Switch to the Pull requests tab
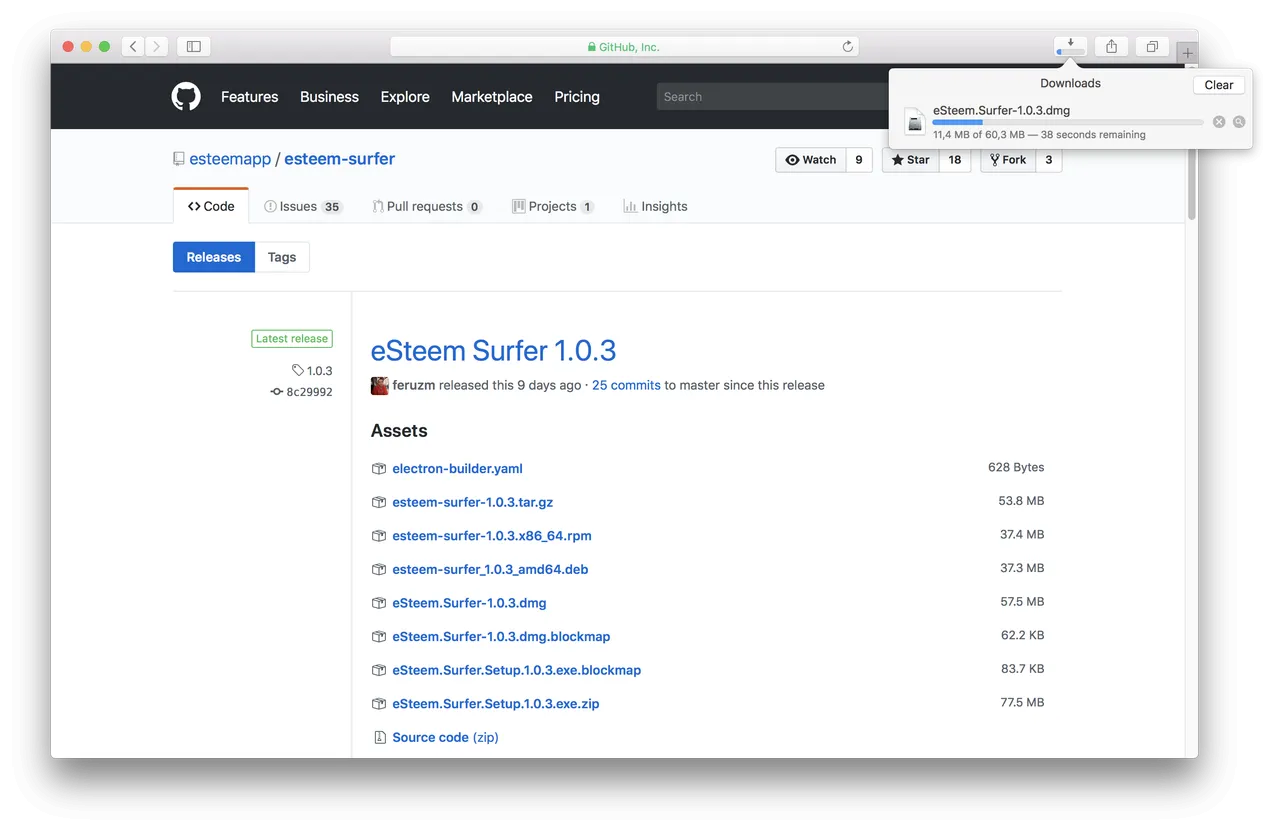The width and height of the screenshot is (1280, 831). (x=427, y=206)
